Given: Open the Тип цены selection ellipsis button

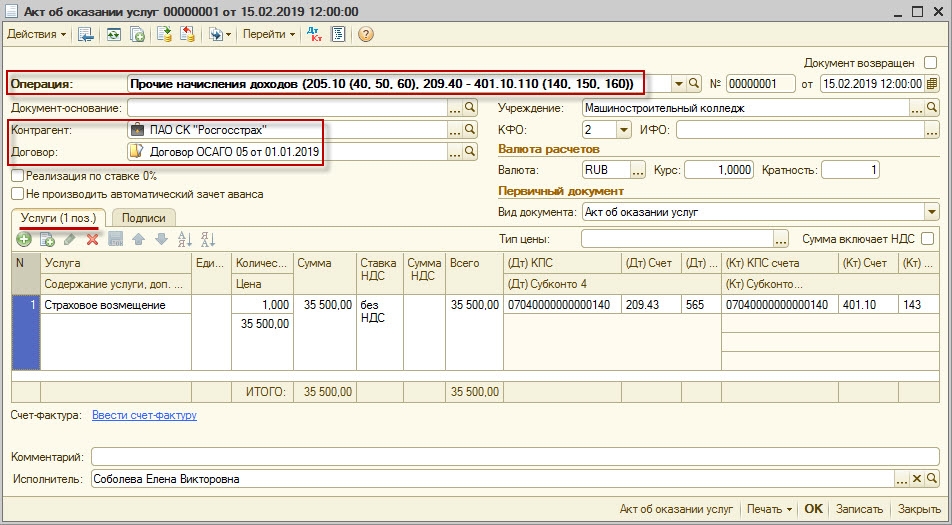Looking at the screenshot, I should click(x=781, y=239).
